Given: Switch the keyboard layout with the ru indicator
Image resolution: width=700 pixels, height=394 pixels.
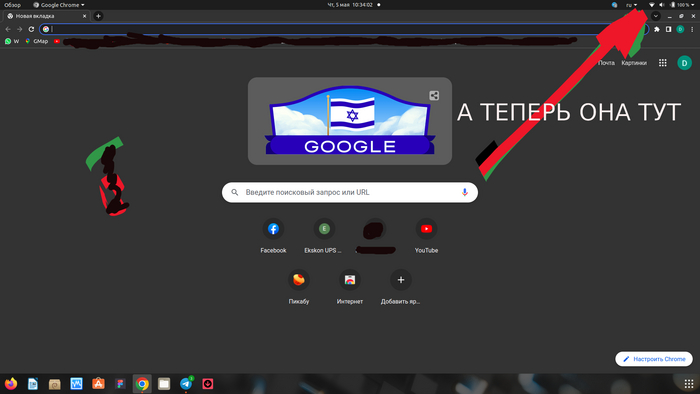Looking at the screenshot, I should click(x=631, y=5).
